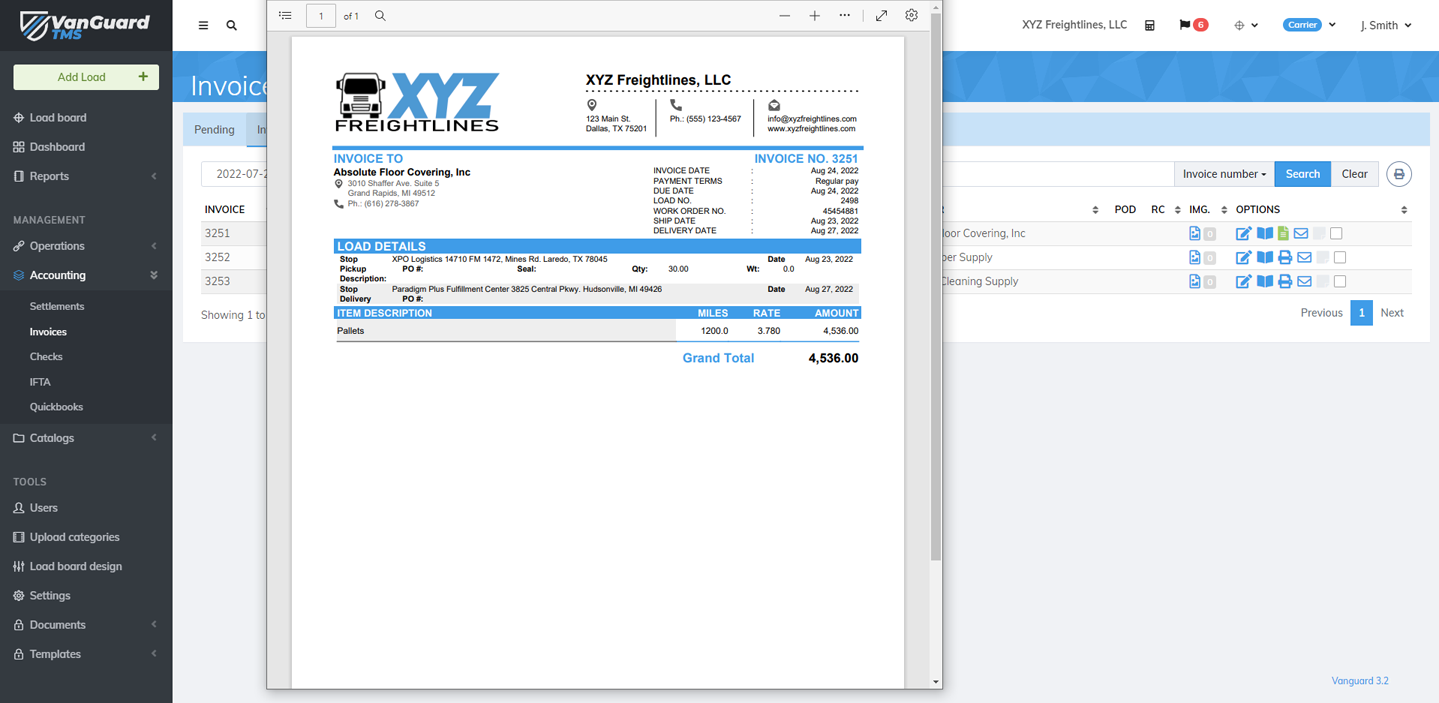Screen dimensions: 1439x703
Task: Click the PDF viewer vertical scrollbar
Action: pos(936,300)
